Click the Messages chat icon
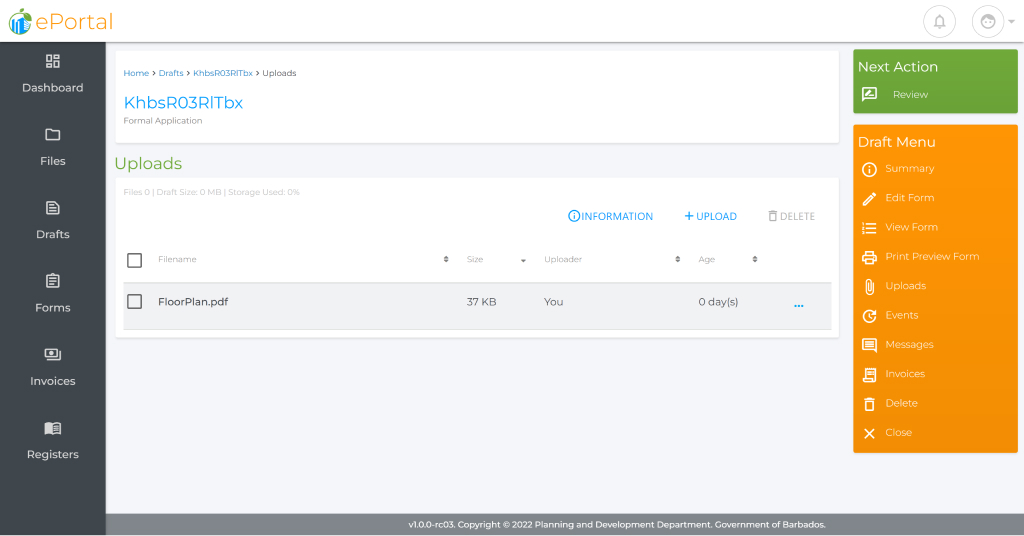 pyautogui.click(x=869, y=345)
